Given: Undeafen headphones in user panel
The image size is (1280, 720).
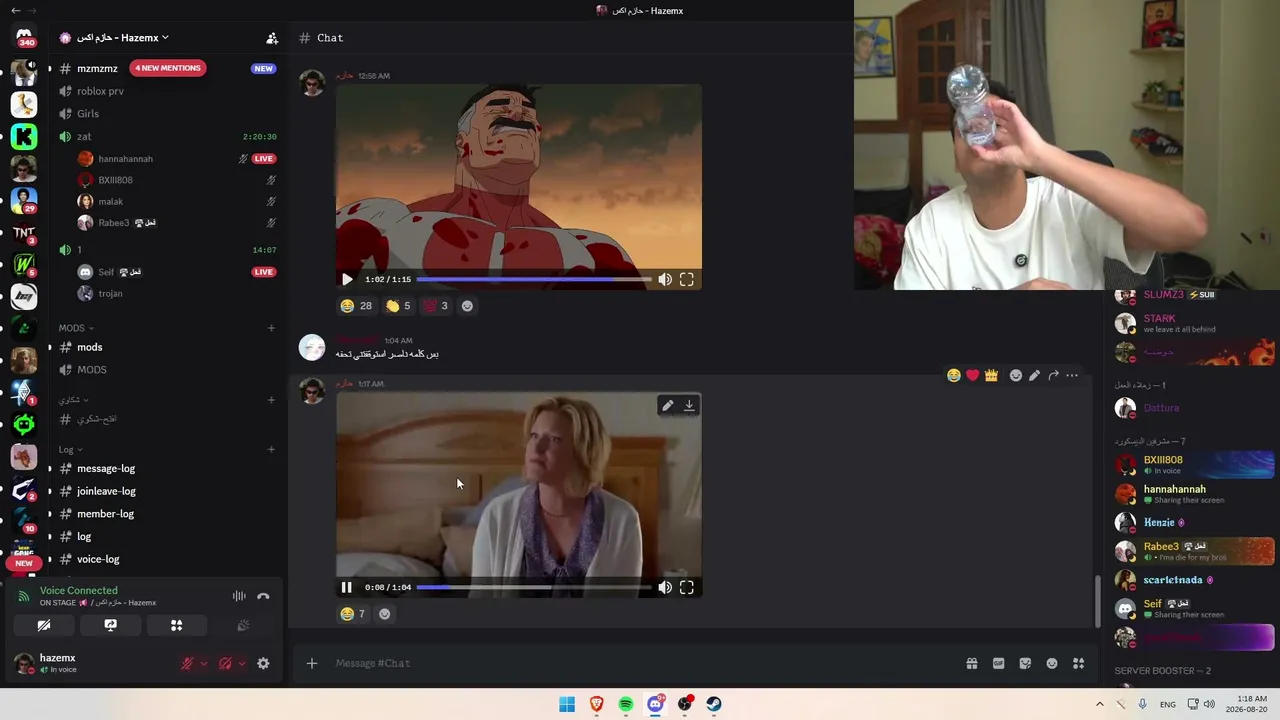Looking at the screenshot, I should coord(226,663).
